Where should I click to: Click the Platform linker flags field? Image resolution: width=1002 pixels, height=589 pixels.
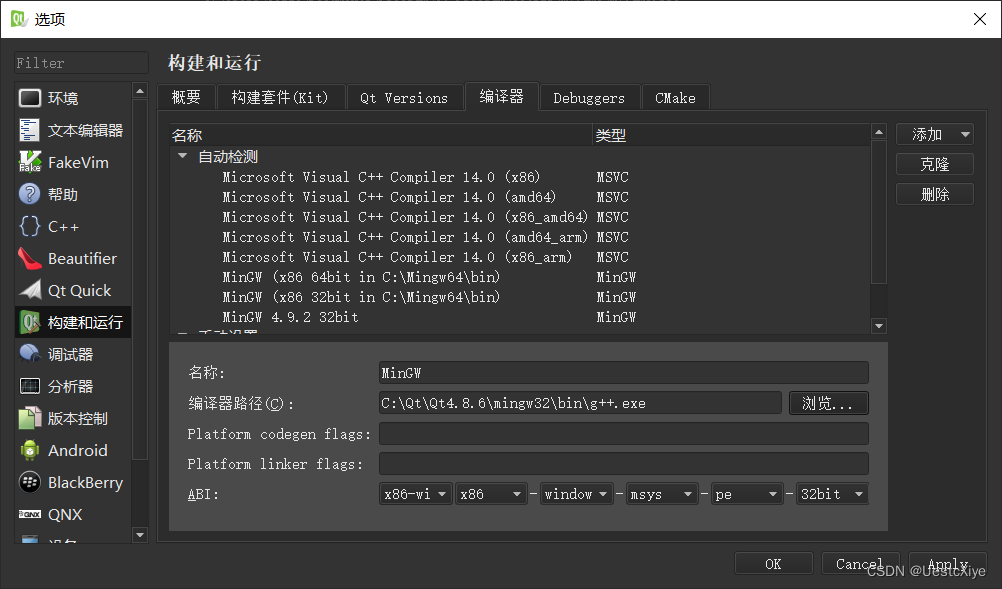tap(624, 464)
